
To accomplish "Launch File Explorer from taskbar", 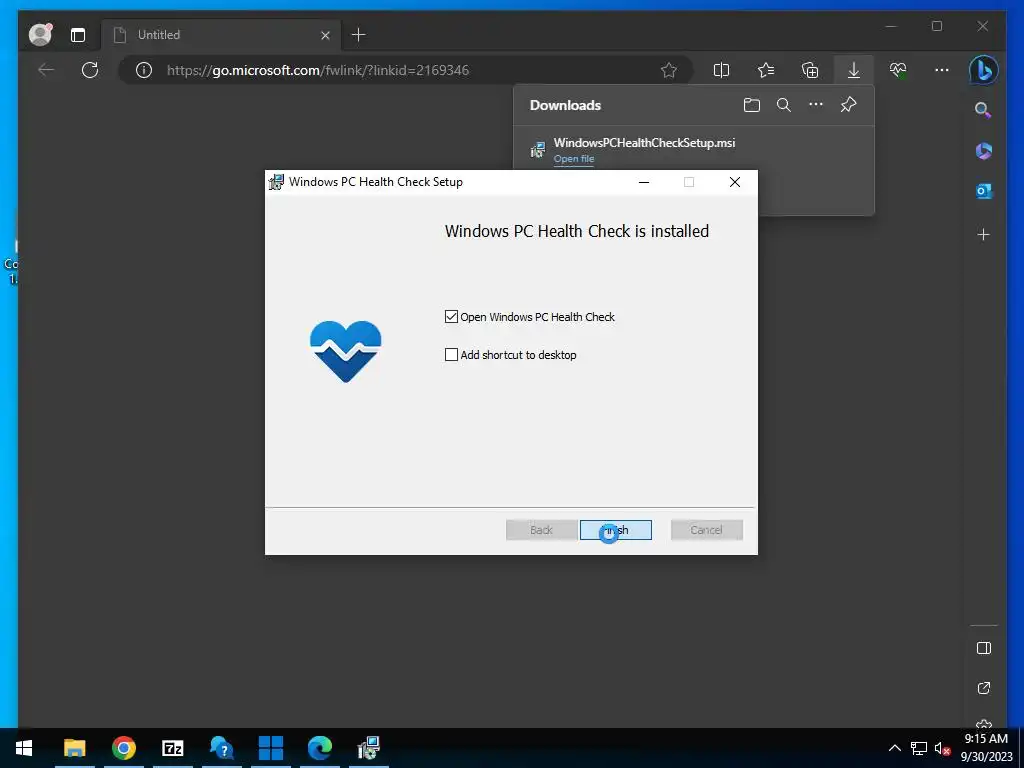I will 75,748.
